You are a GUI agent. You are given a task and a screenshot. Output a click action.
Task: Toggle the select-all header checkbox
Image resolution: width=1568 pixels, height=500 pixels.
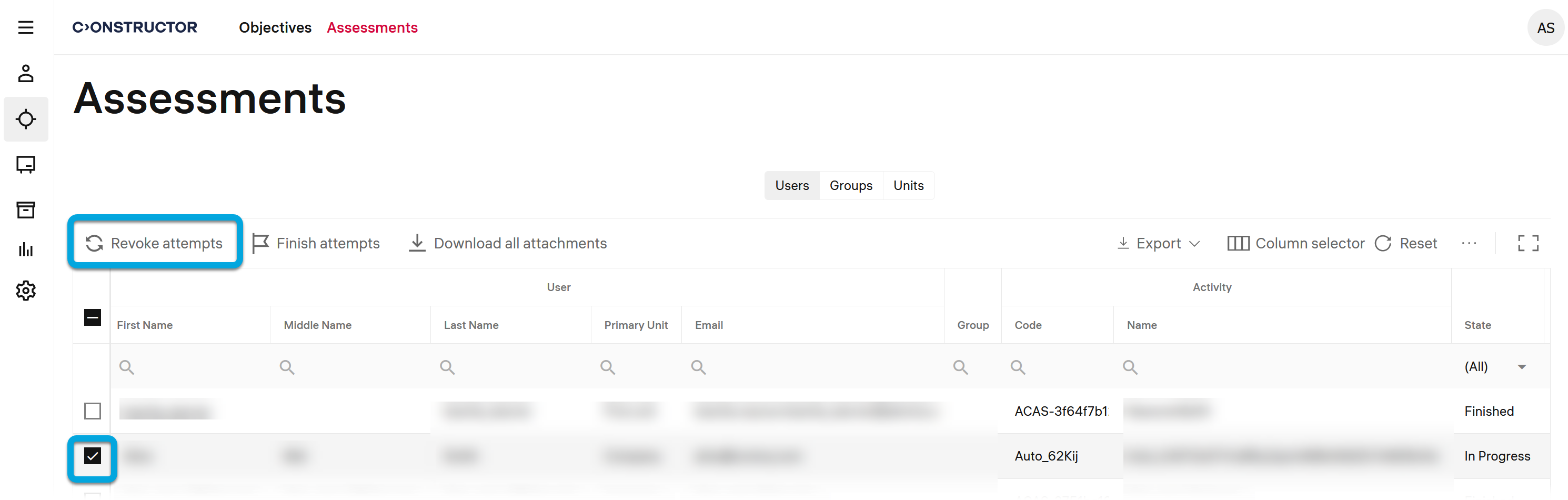(93, 317)
